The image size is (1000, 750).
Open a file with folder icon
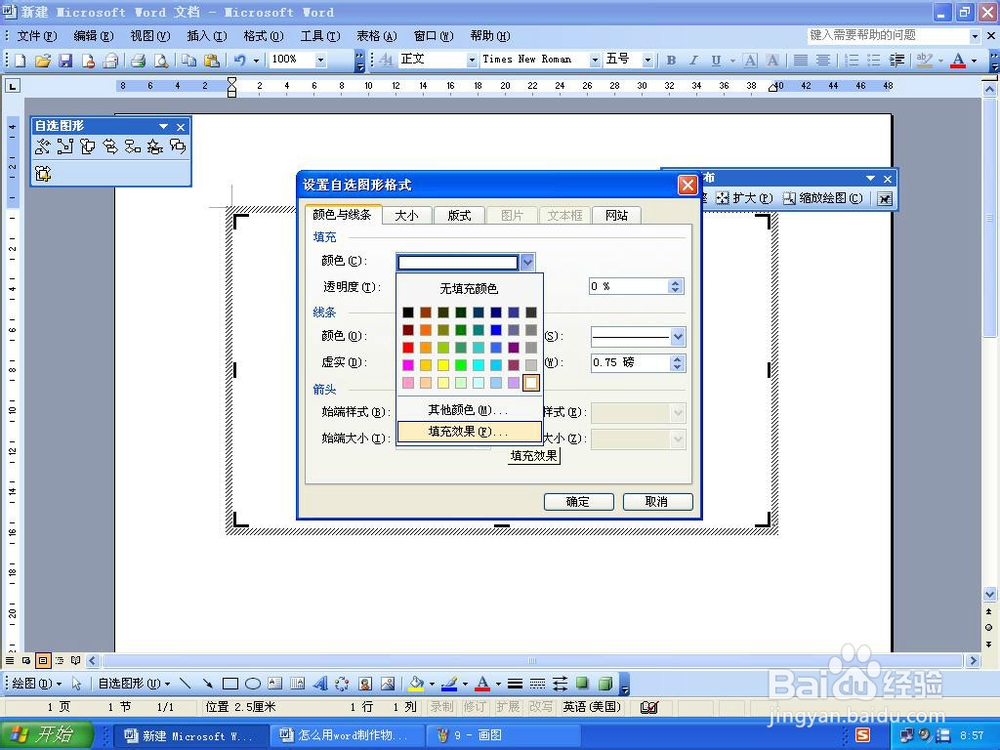pos(43,61)
